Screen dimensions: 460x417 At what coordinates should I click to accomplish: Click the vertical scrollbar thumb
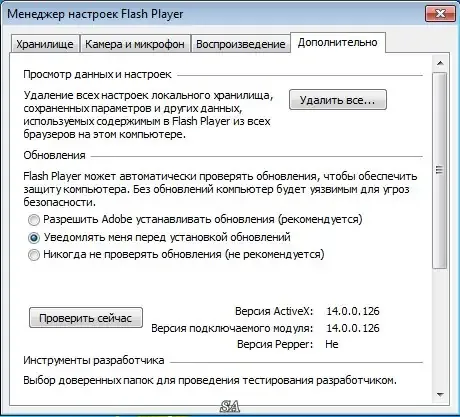(440, 170)
